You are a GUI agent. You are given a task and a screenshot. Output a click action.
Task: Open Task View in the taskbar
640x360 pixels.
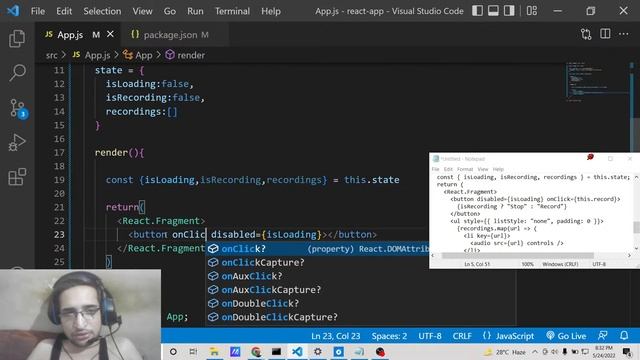coord(193,351)
